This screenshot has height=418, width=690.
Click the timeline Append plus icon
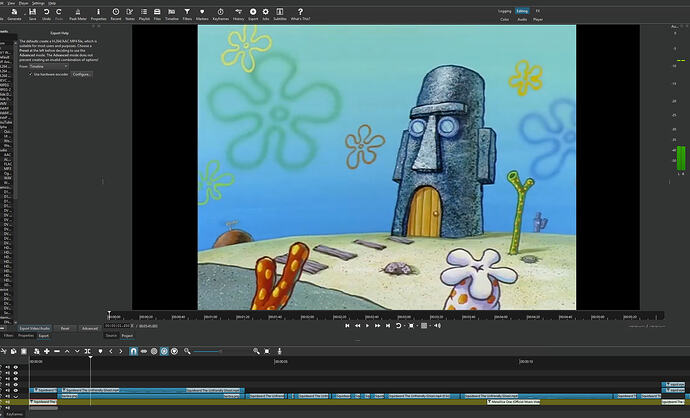(47, 351)
